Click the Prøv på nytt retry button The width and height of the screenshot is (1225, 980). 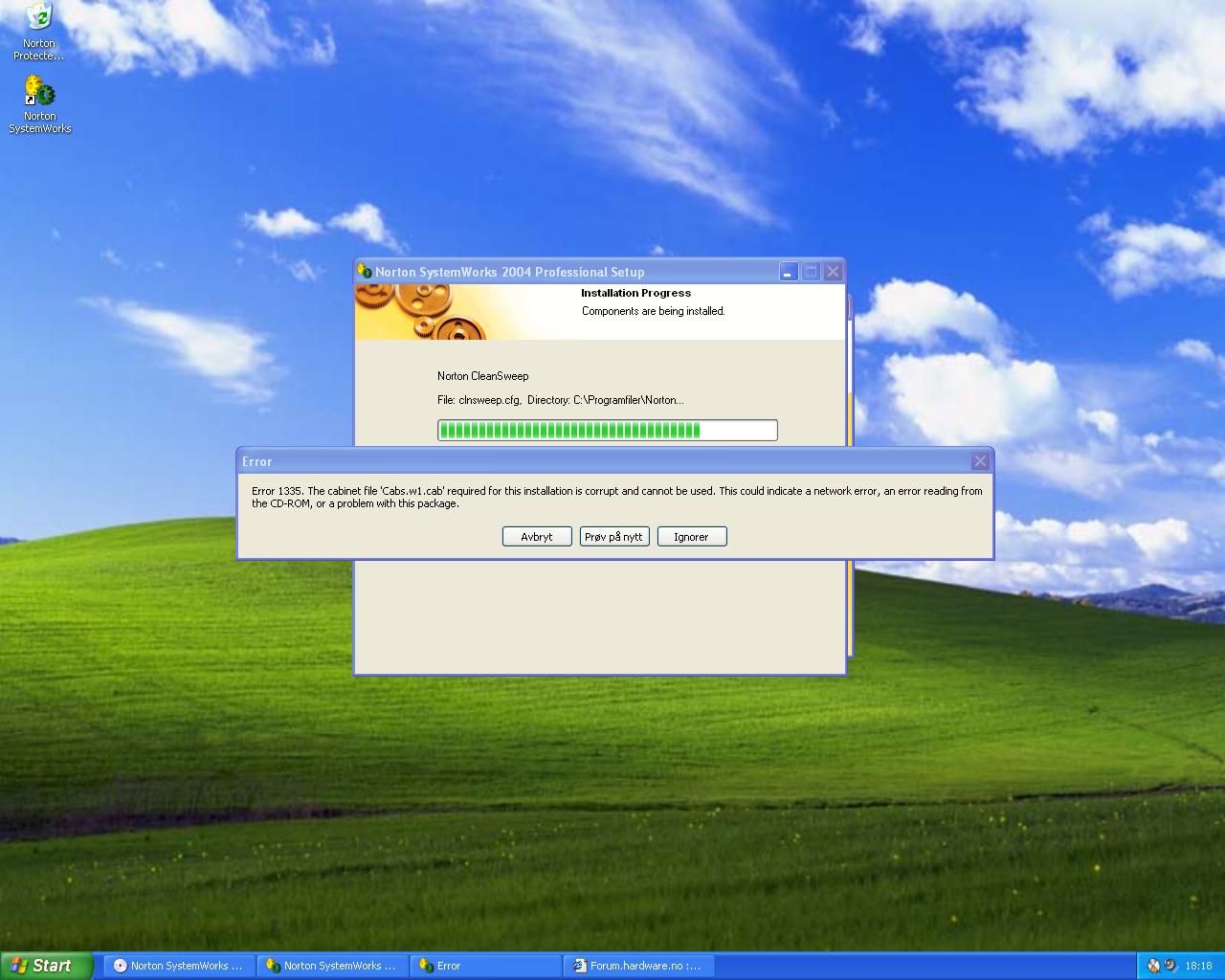point(614,537)
